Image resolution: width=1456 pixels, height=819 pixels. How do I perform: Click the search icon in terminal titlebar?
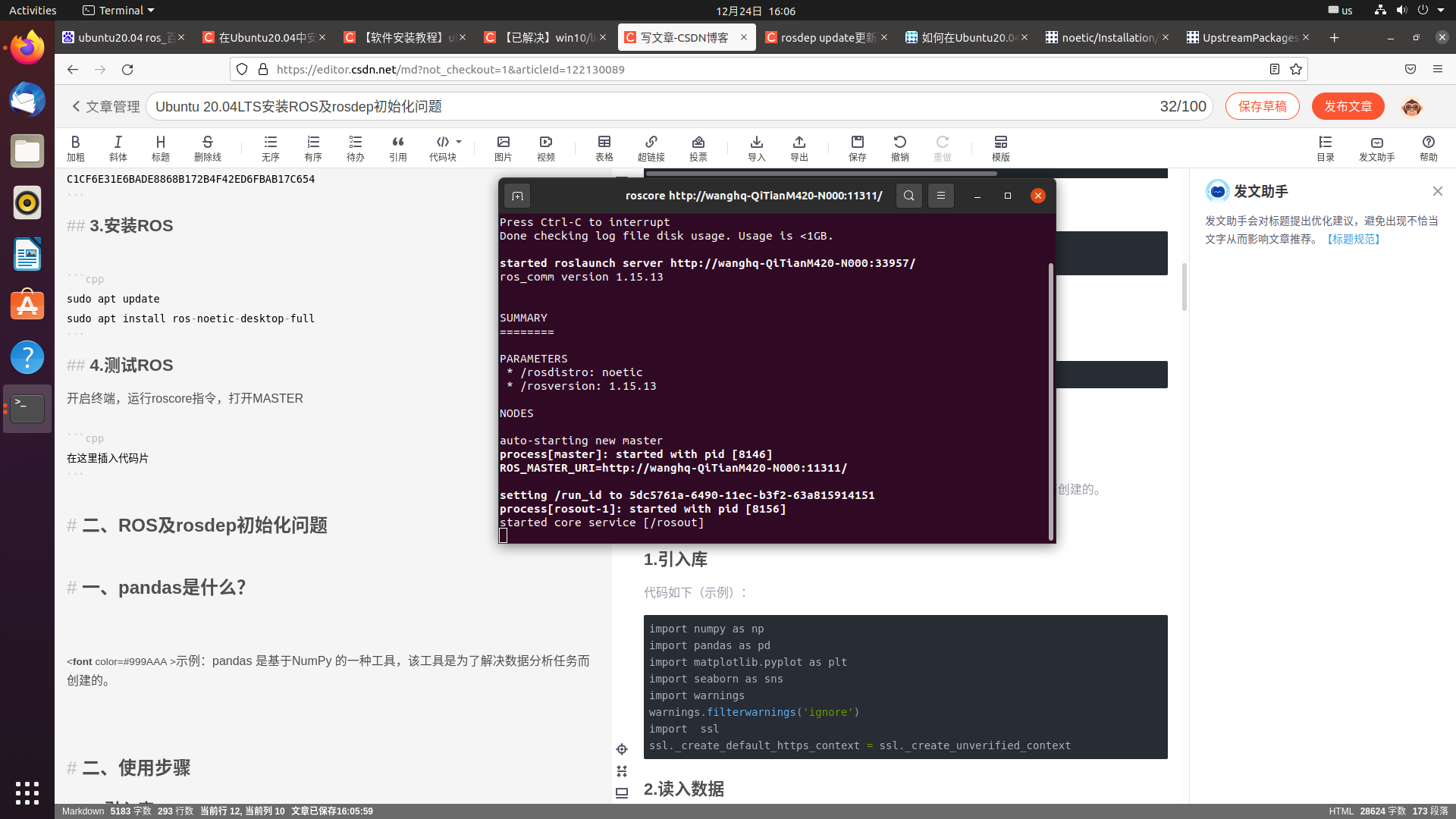[908, 196]
